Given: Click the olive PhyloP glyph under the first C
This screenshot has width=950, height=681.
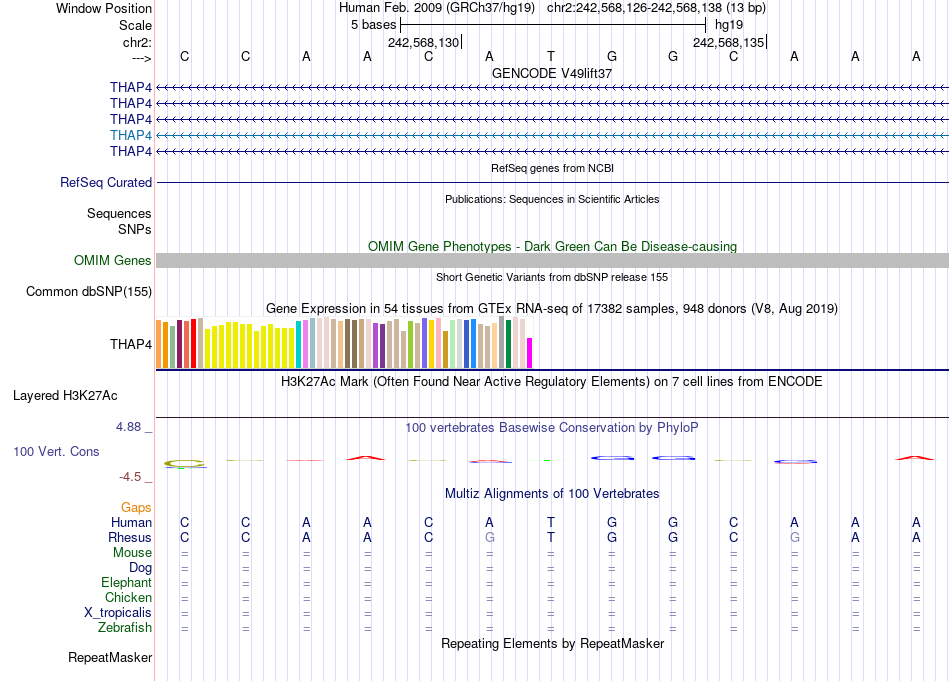Looking at the screenshot, I should 185,464.
